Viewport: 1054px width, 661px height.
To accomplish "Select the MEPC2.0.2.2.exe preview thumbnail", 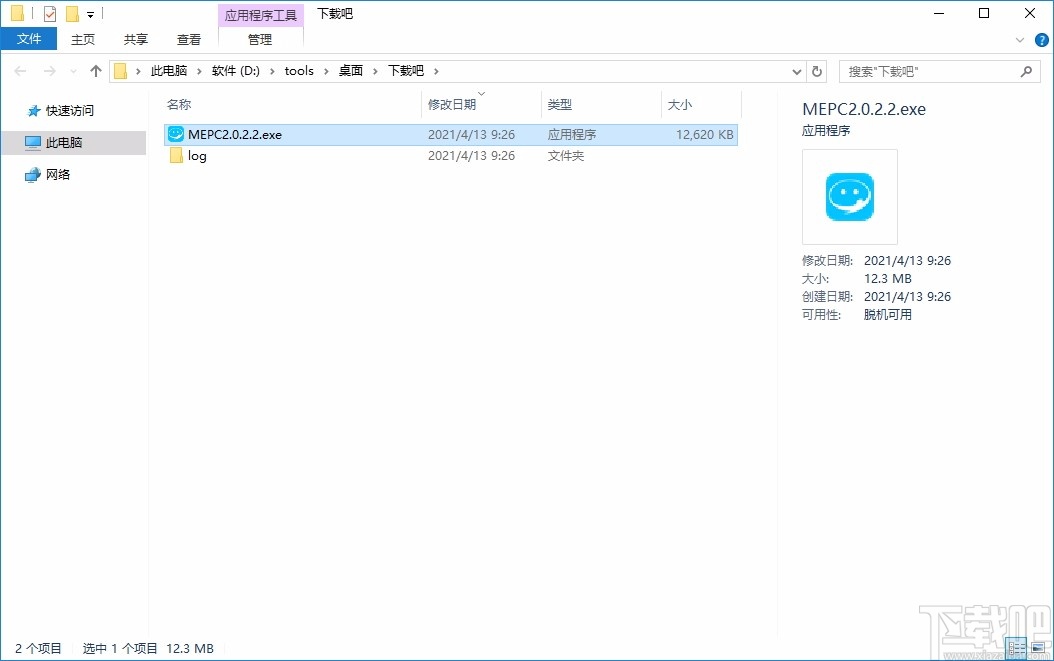I will (x=849, y=196).
